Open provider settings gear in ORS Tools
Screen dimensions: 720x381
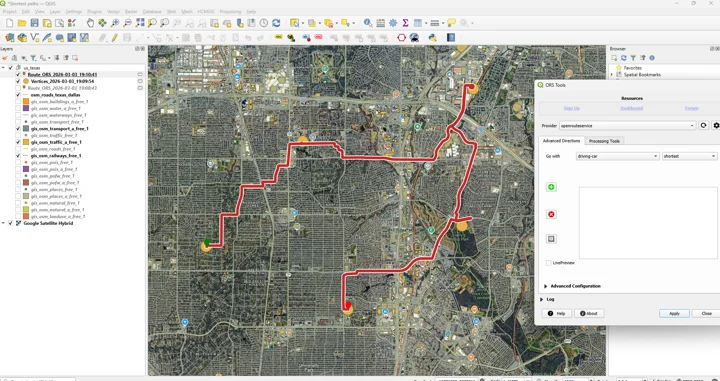tap(716, 125)
